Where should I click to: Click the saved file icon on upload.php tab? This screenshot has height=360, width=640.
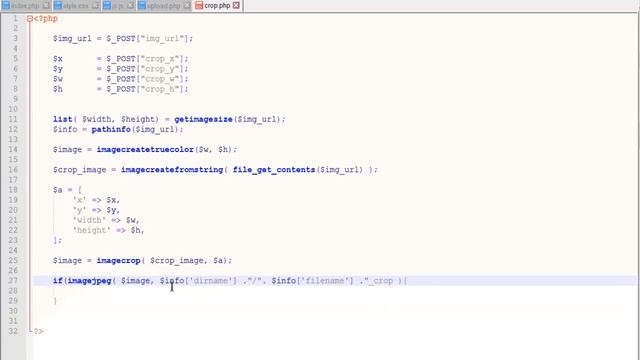pyautogui.click(x=142, y=6)
